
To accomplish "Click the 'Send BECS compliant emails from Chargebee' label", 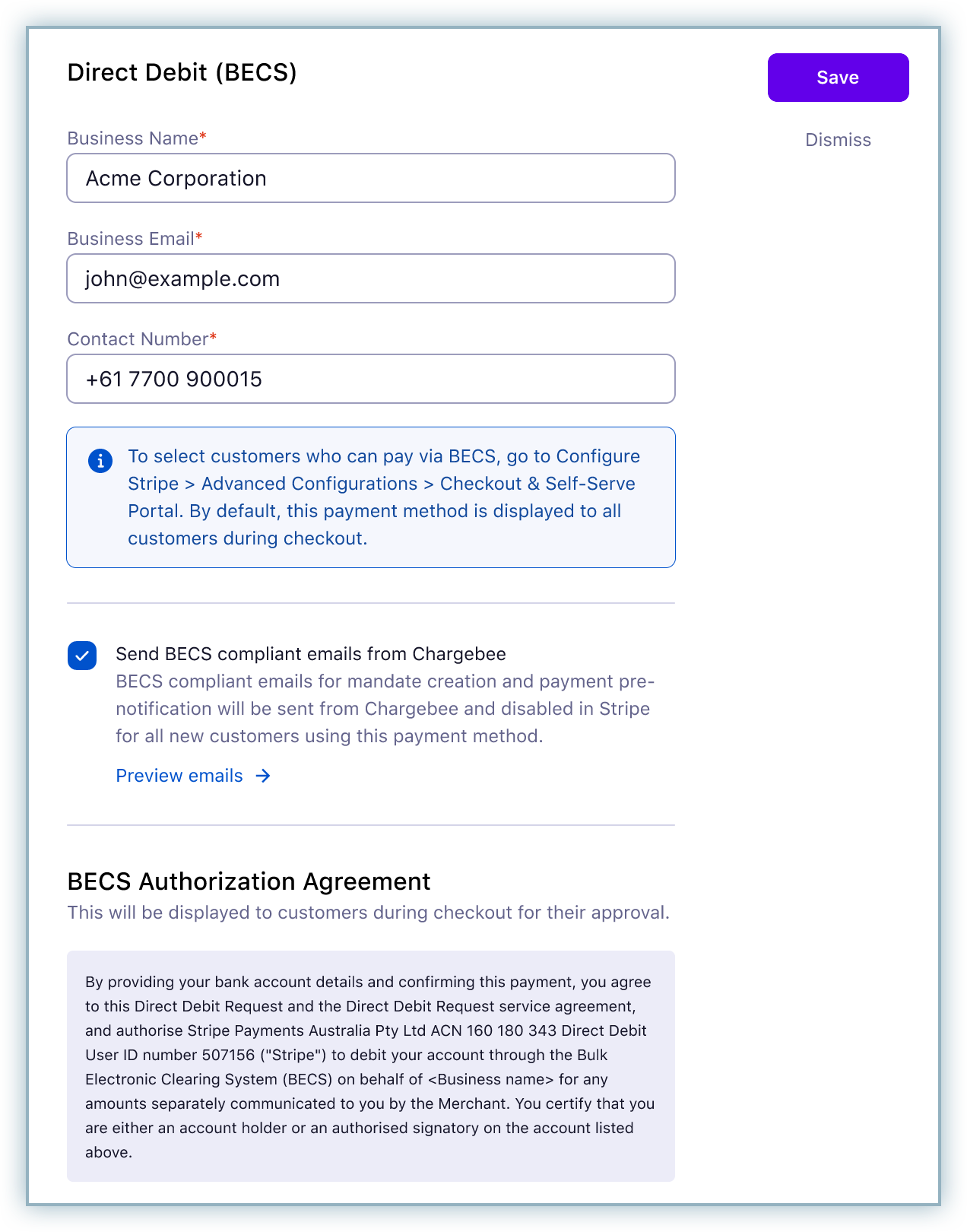I will (x=310, y=654).
